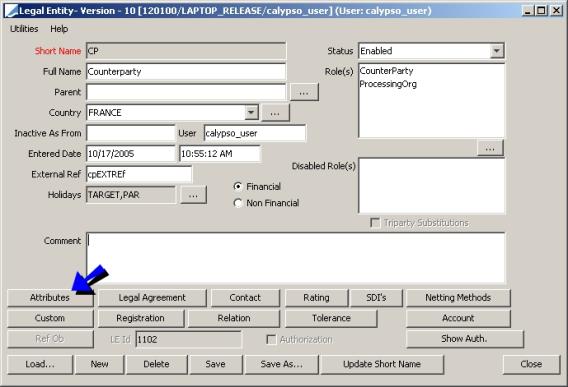Click the Close button at bottom
Viewport: 568px width, 387px height.
pyautogui.click(x=531, y=364)
